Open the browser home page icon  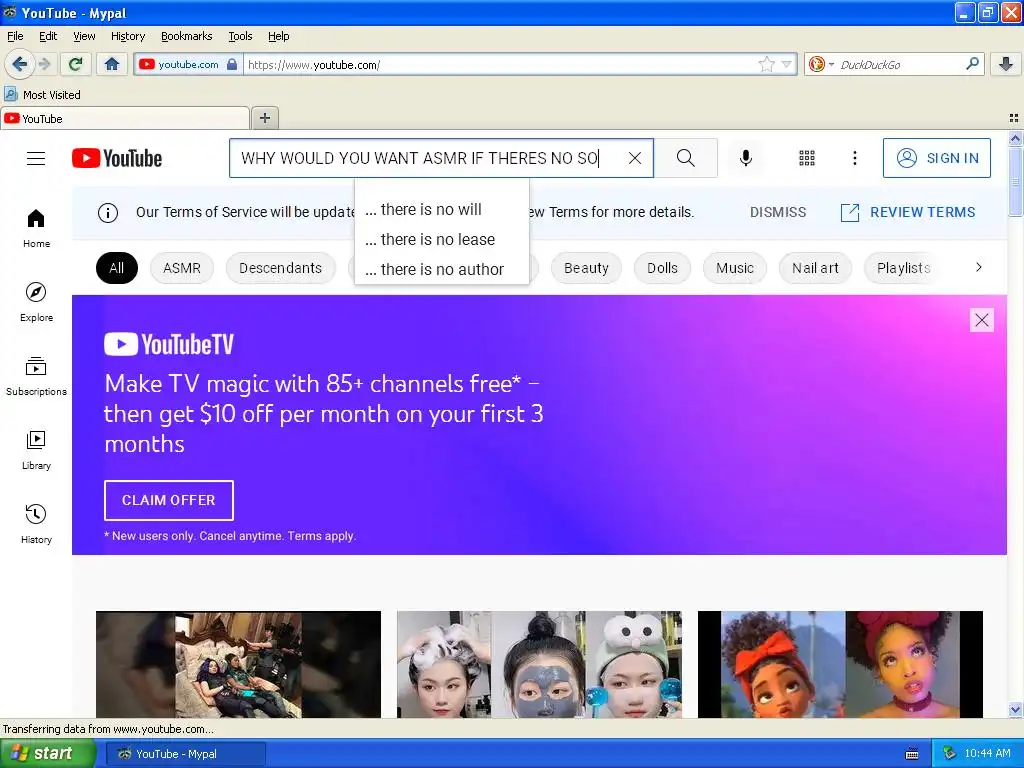[112, 64]
